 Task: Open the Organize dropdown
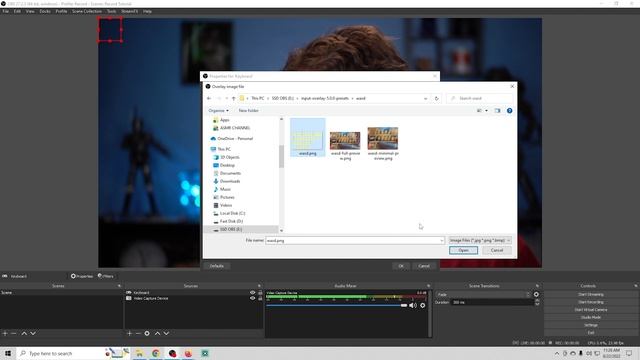(218, 111)
